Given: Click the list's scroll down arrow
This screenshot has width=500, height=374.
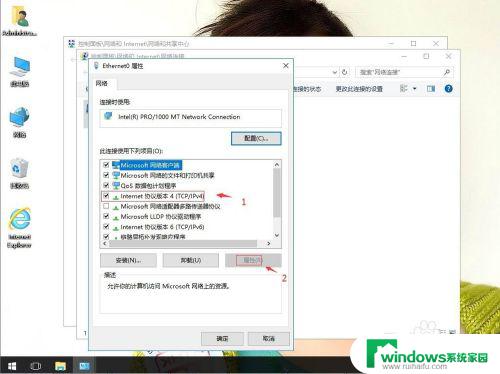Looking at the screenshot, I should 277,235.
